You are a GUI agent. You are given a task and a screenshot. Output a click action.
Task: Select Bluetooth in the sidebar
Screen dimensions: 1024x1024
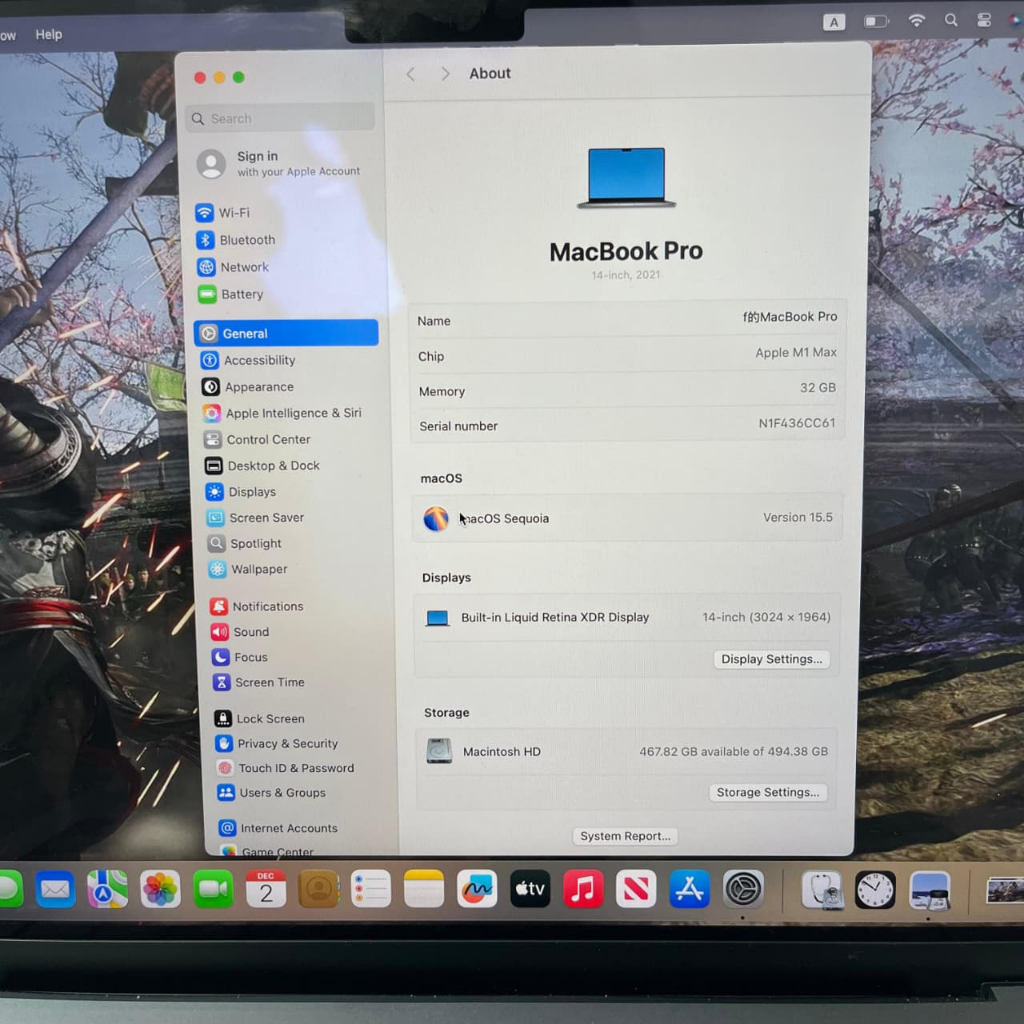click(x=246, y=240)
